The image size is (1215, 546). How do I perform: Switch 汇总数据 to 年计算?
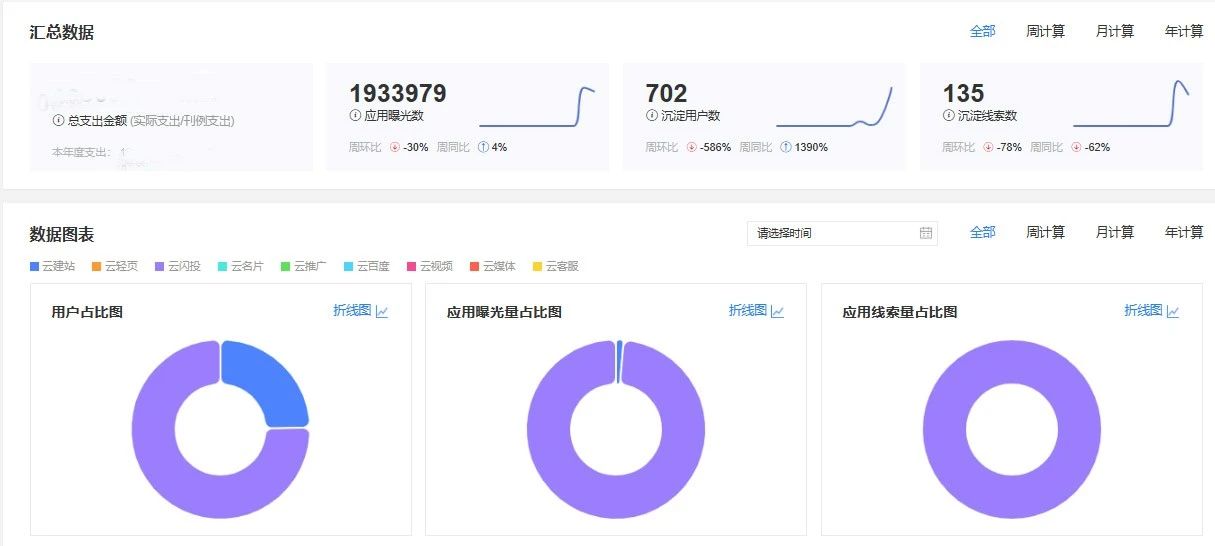click(1184, 32)
